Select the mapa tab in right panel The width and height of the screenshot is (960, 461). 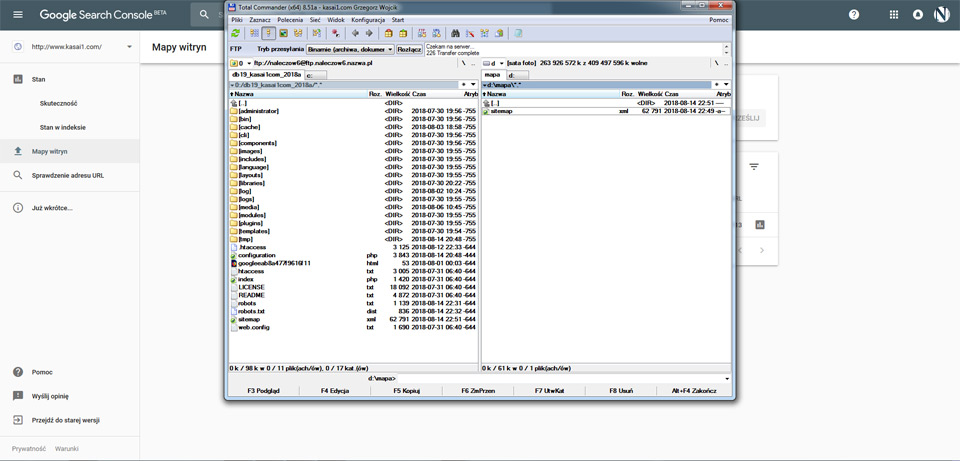[492, 74]
